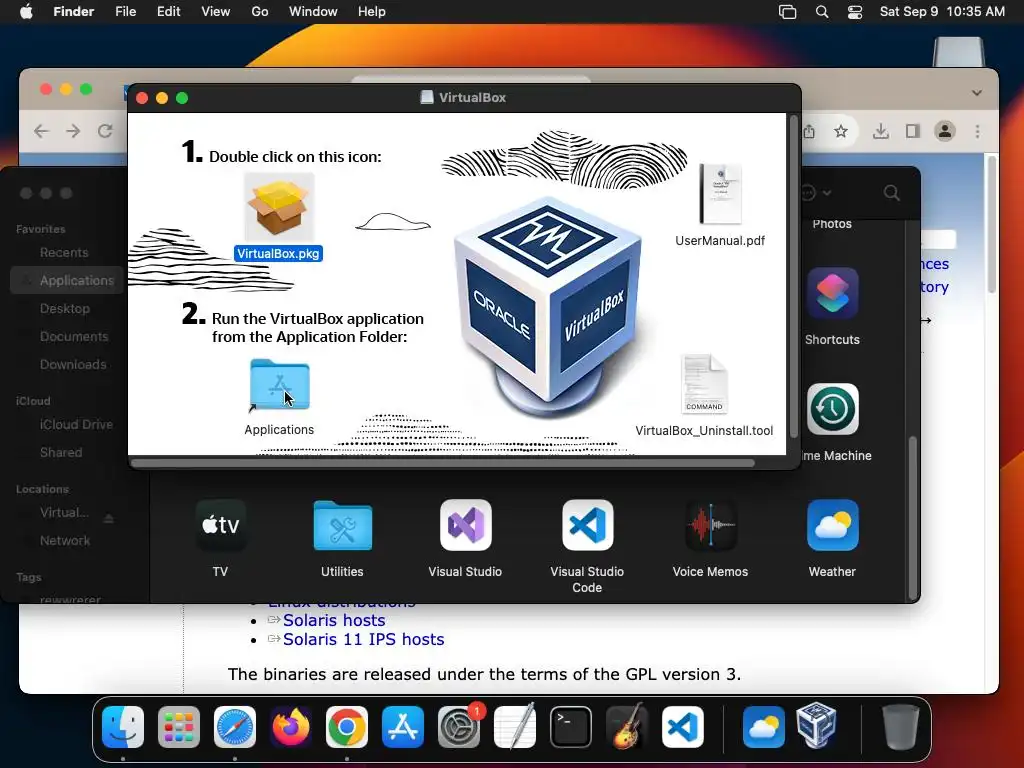Open Chrome's downloads button
Image resolution: width=1024 pixels, height=768 pixels.
(x=881, y=131)
